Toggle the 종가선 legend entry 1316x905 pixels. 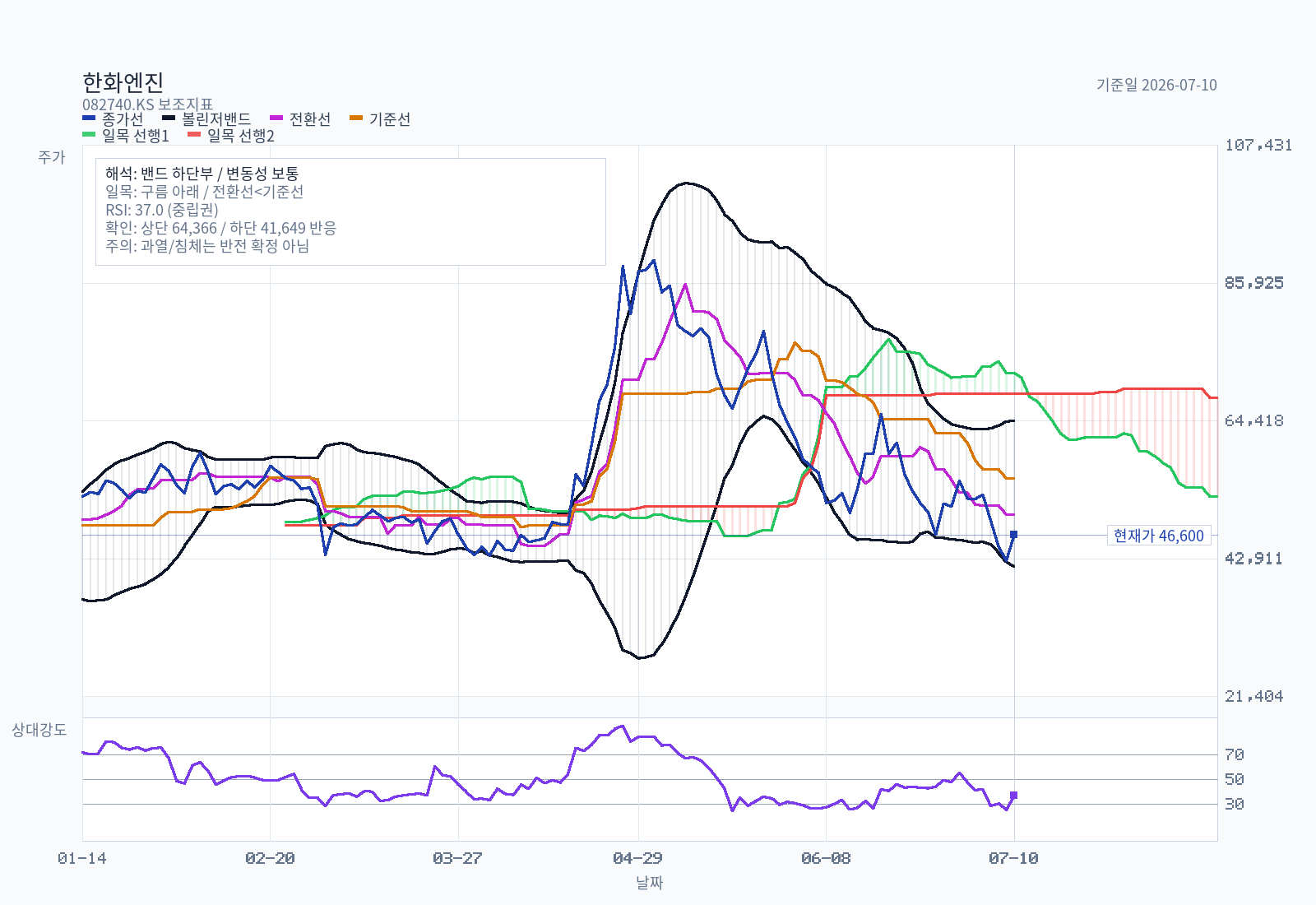(x=113, y=119)
